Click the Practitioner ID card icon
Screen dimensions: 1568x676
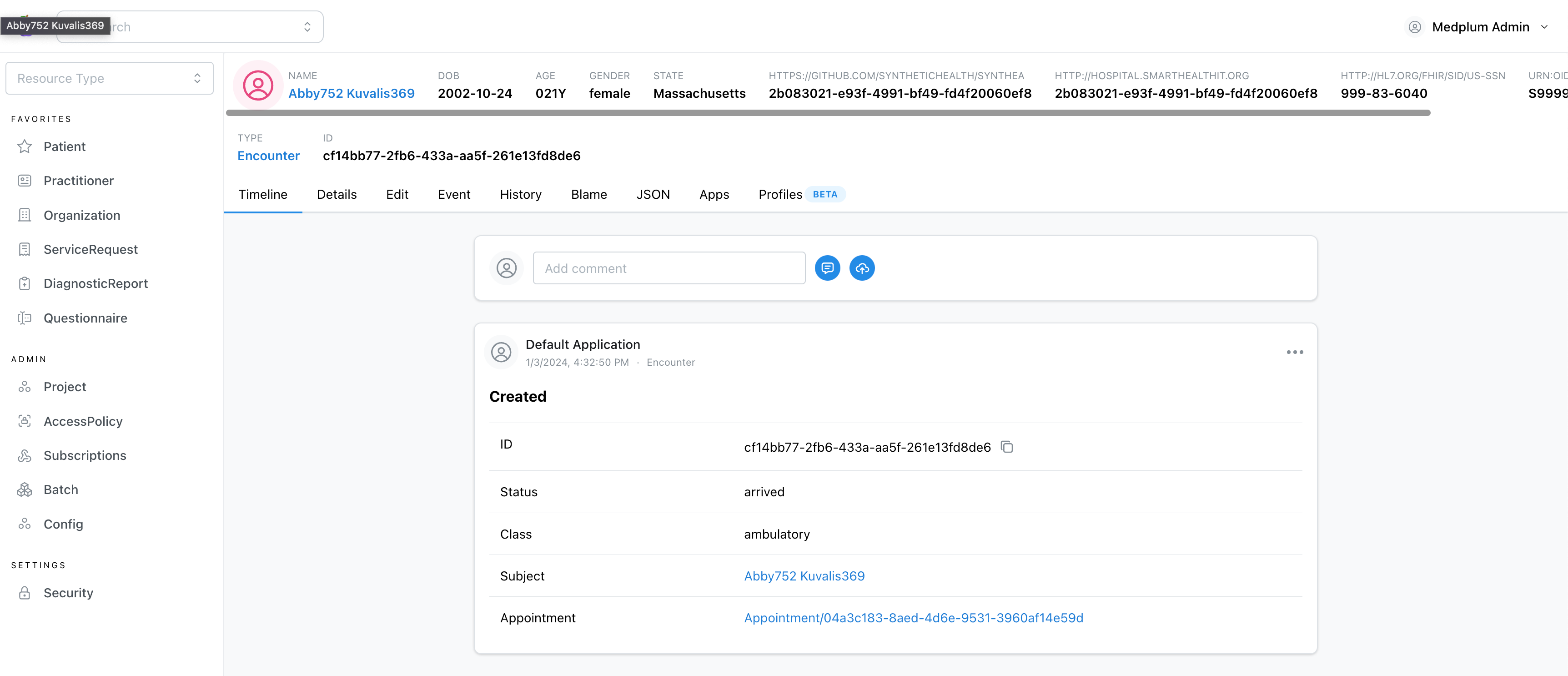(25, 180)
